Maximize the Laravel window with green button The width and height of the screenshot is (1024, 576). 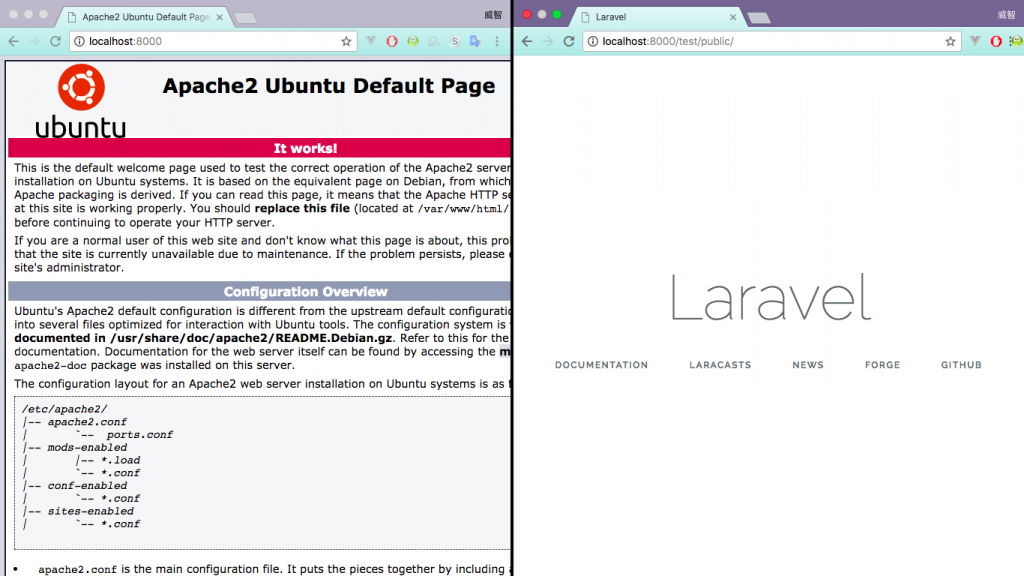[557, 14]
